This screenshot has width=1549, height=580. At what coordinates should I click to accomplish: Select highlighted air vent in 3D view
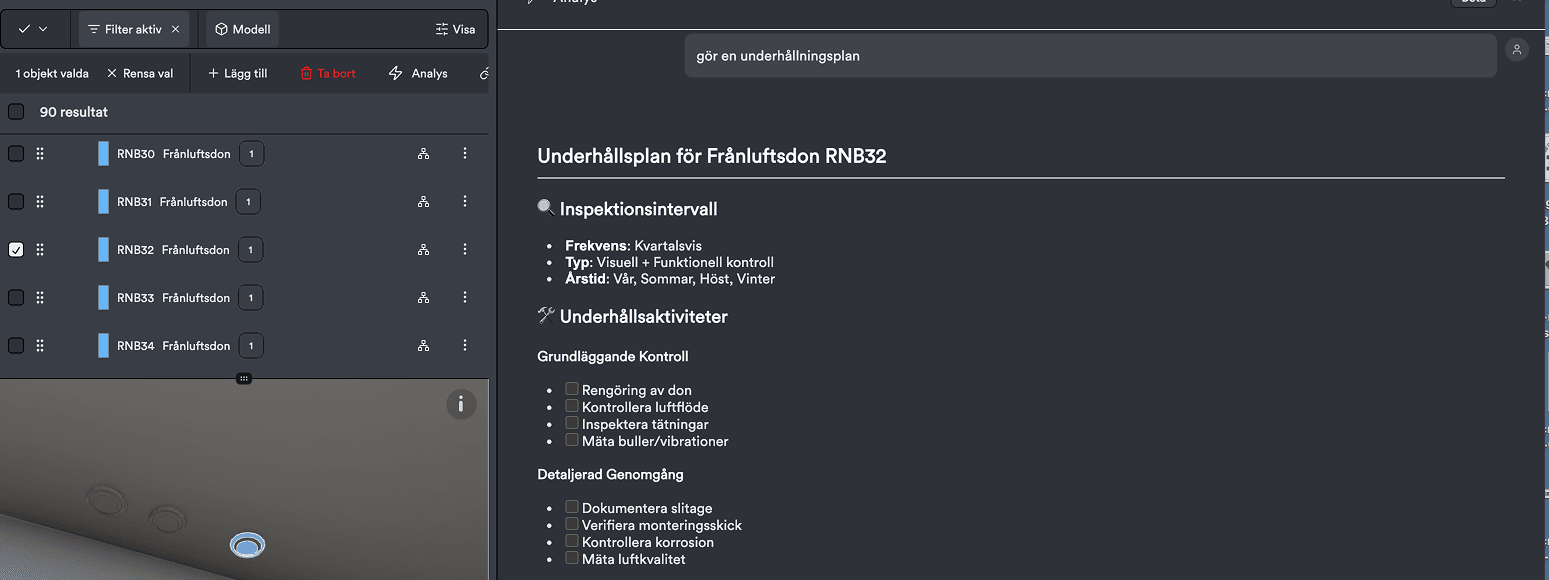tap(247, 545)
